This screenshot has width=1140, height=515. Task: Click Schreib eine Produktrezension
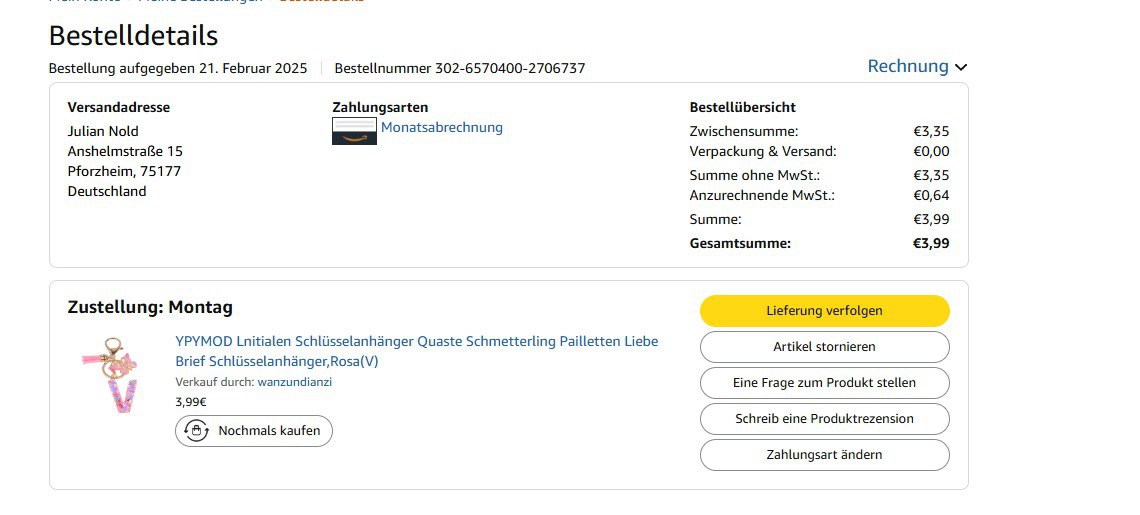(824, 419)
